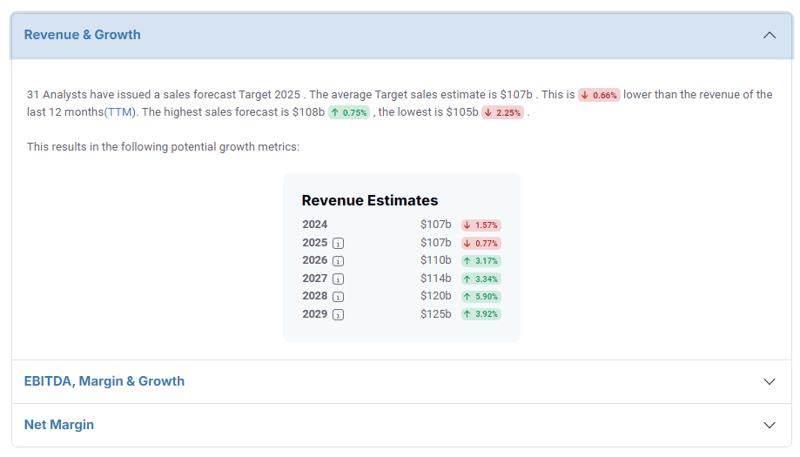This screenshot has width=800, height=457.
Task: Click the Revenue & Growth section title
Action: coord(82,35)
